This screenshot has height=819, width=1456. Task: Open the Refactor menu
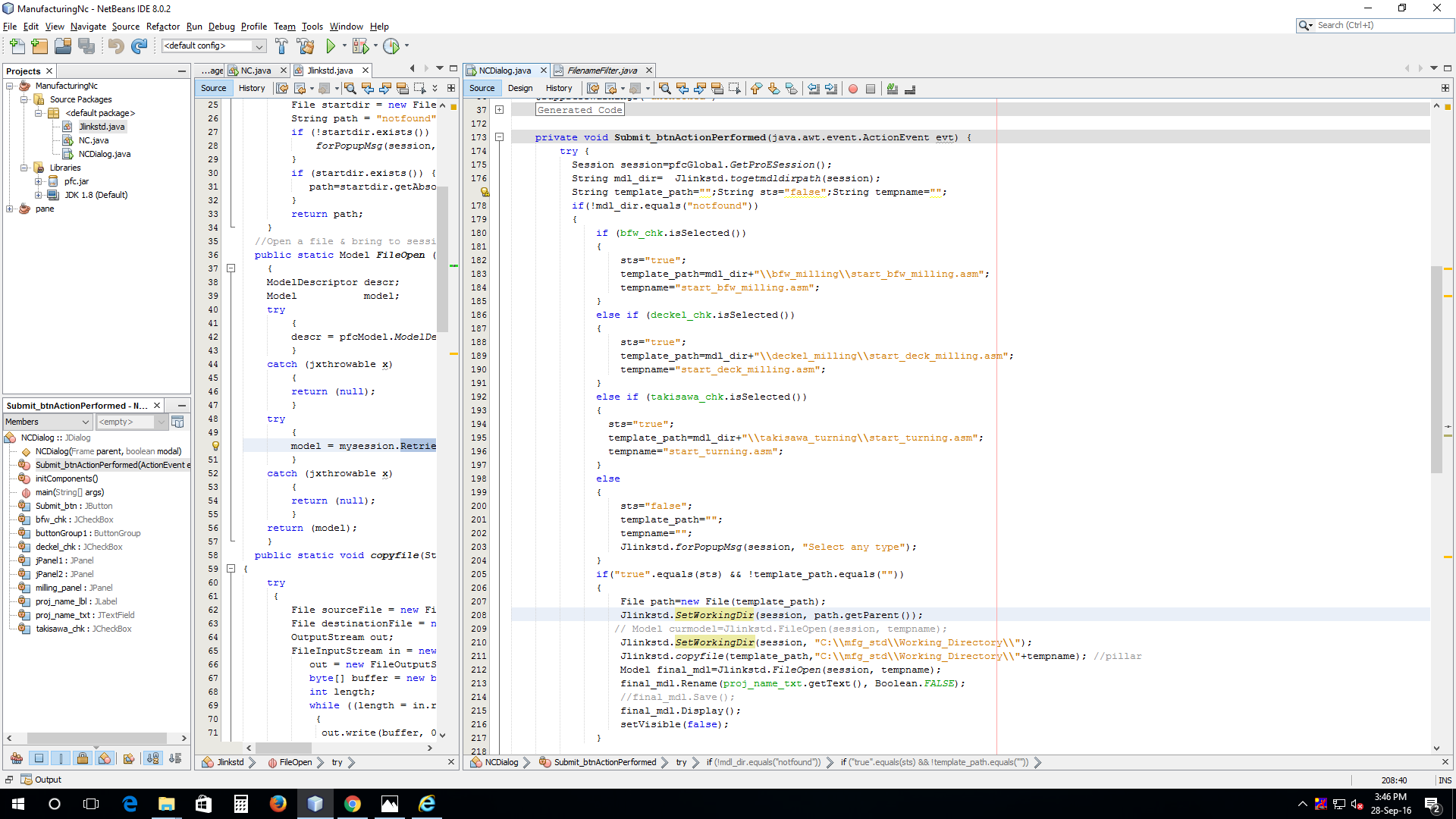click(x=163, y=27)
